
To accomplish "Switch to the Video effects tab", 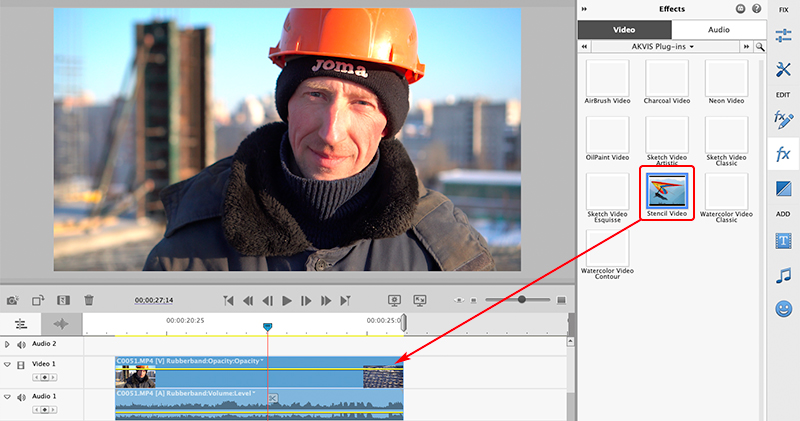I will pyautogui.click(x=624, y=30).
